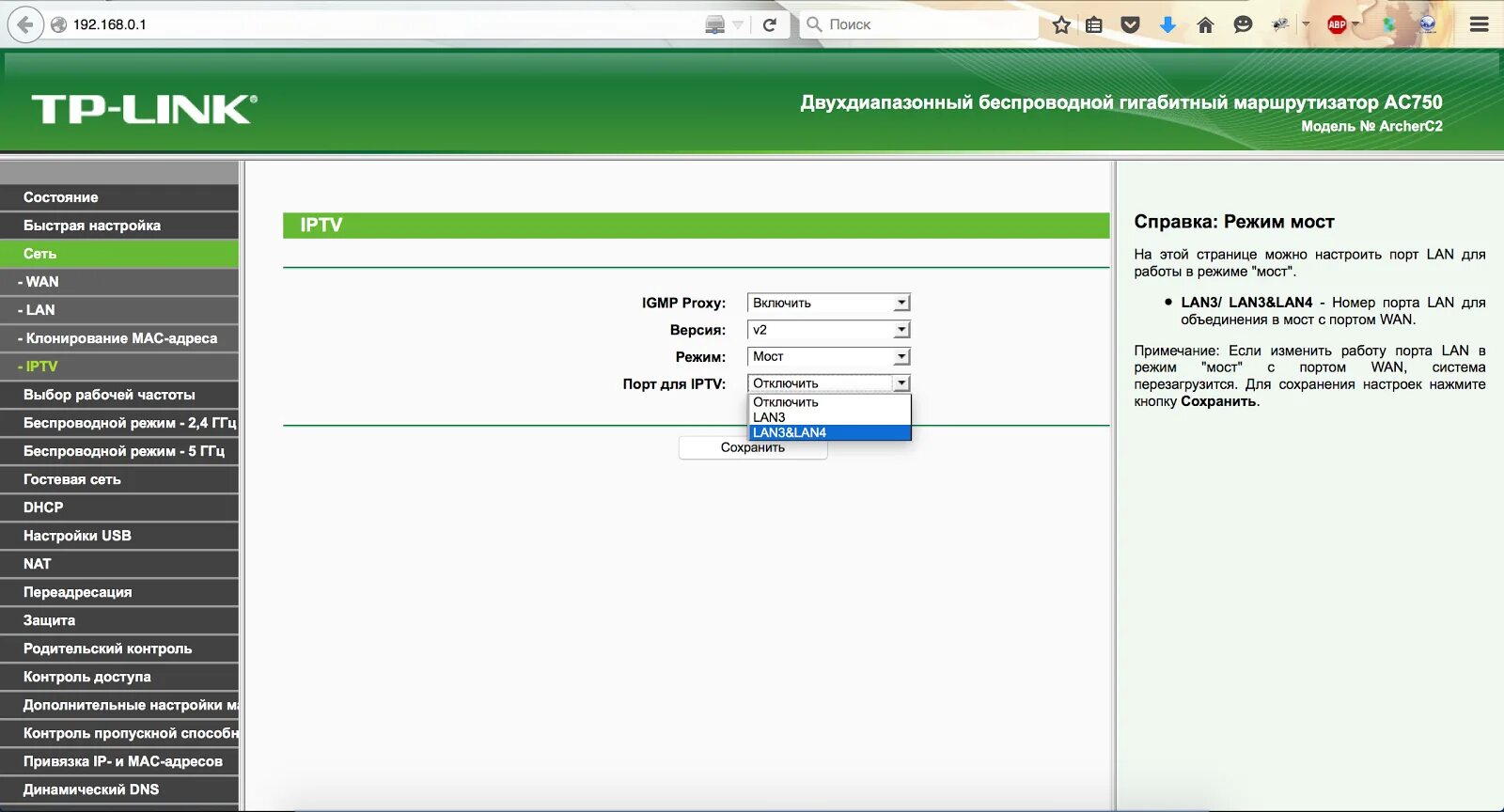Go to the browser home page icon
Image resolution: width=1504 pixels, height=812 pixels.
tap(1205, 24)
